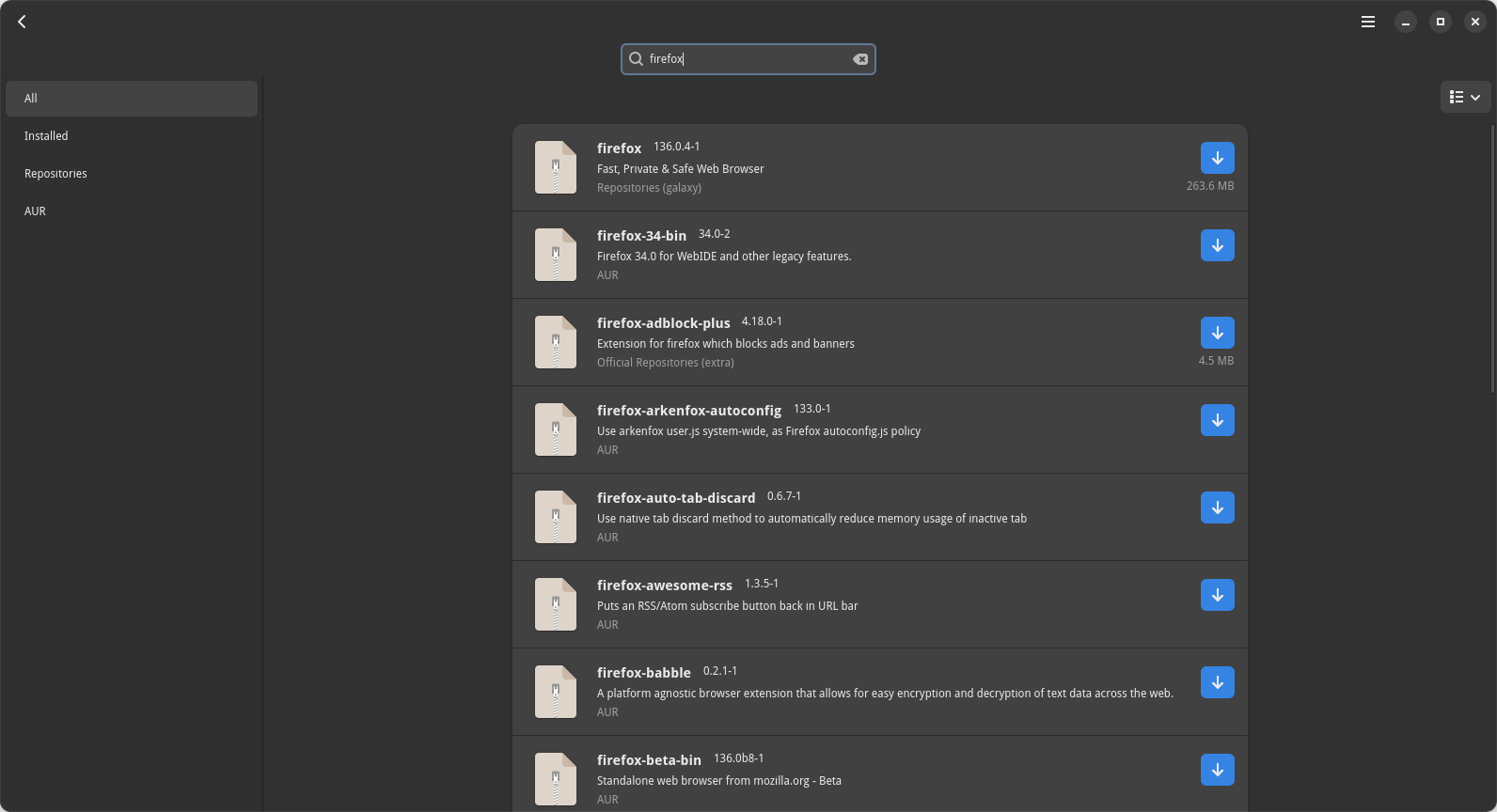Click 'Fast, Private & Safe Web Browser' description
This screenshot has height=812, width=1497.
pyautogui.click(x=680, y=169)
